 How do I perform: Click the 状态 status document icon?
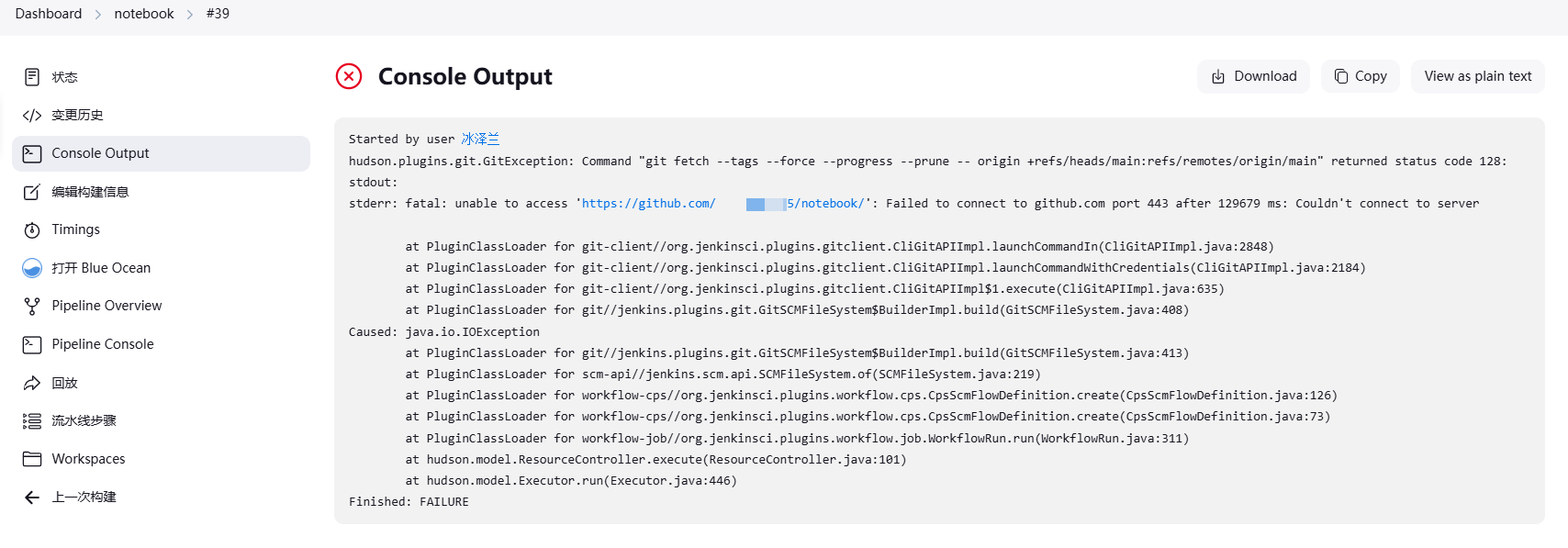32,77
